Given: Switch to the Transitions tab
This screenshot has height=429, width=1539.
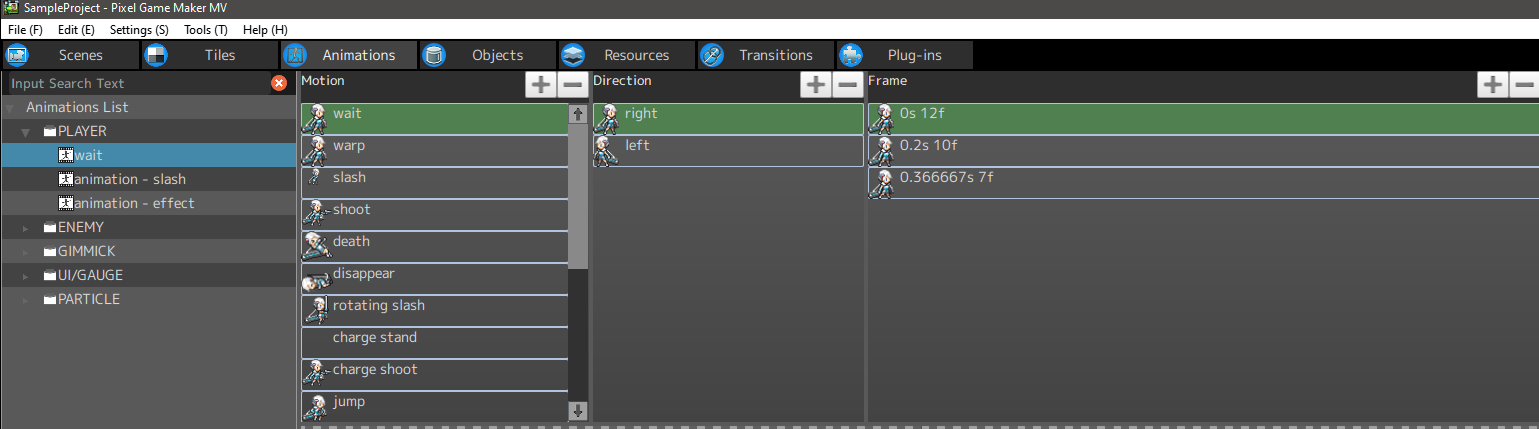Looking at the screenshot, I should click(x=764, y=55).
